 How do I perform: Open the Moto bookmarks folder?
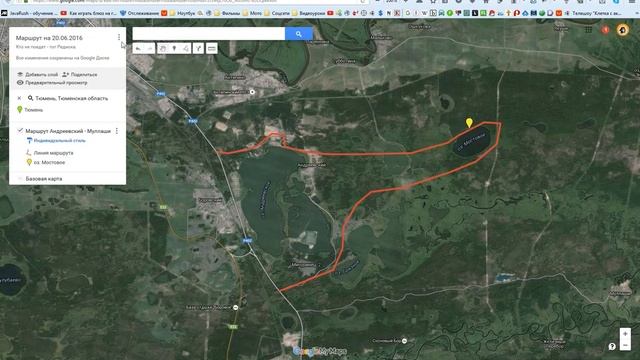pyautogui.click(x=252, y=13)
